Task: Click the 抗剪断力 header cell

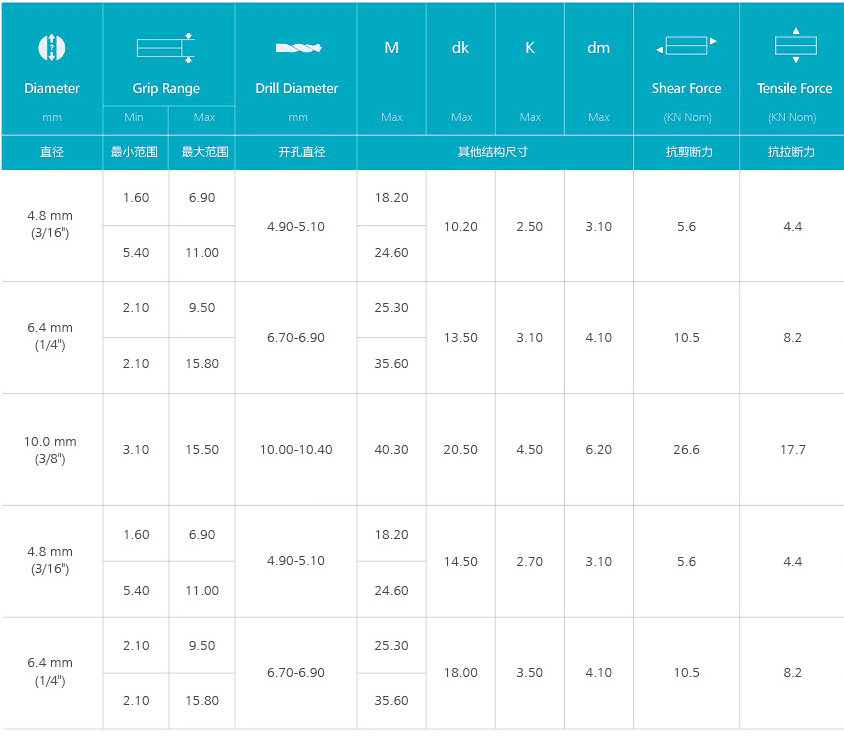Action: click(x=686, y=152)
